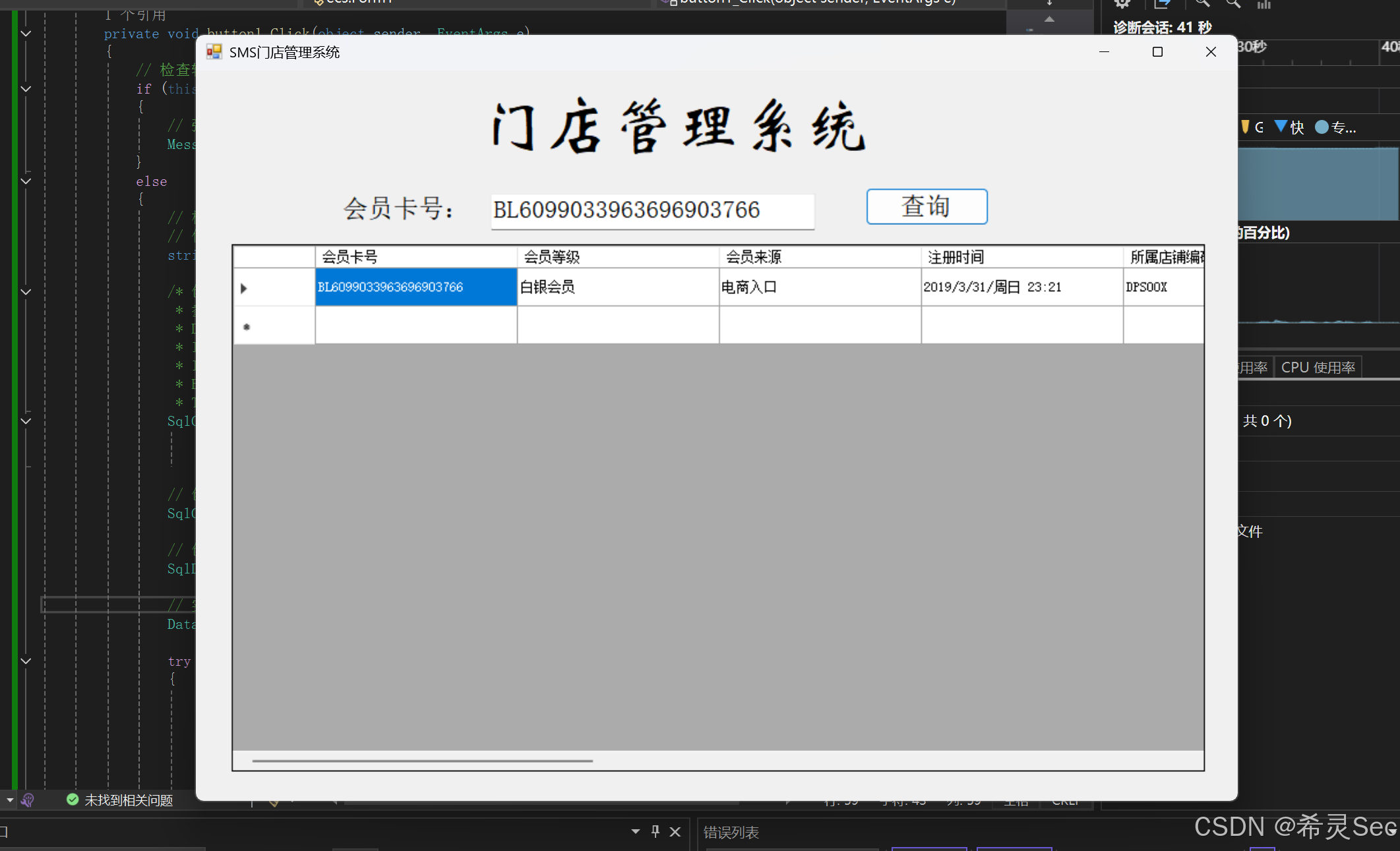The height and width of the screenshot is (851, 1400).
Task: Close the bottom docked tool window
Action: [x=675, y=832]
